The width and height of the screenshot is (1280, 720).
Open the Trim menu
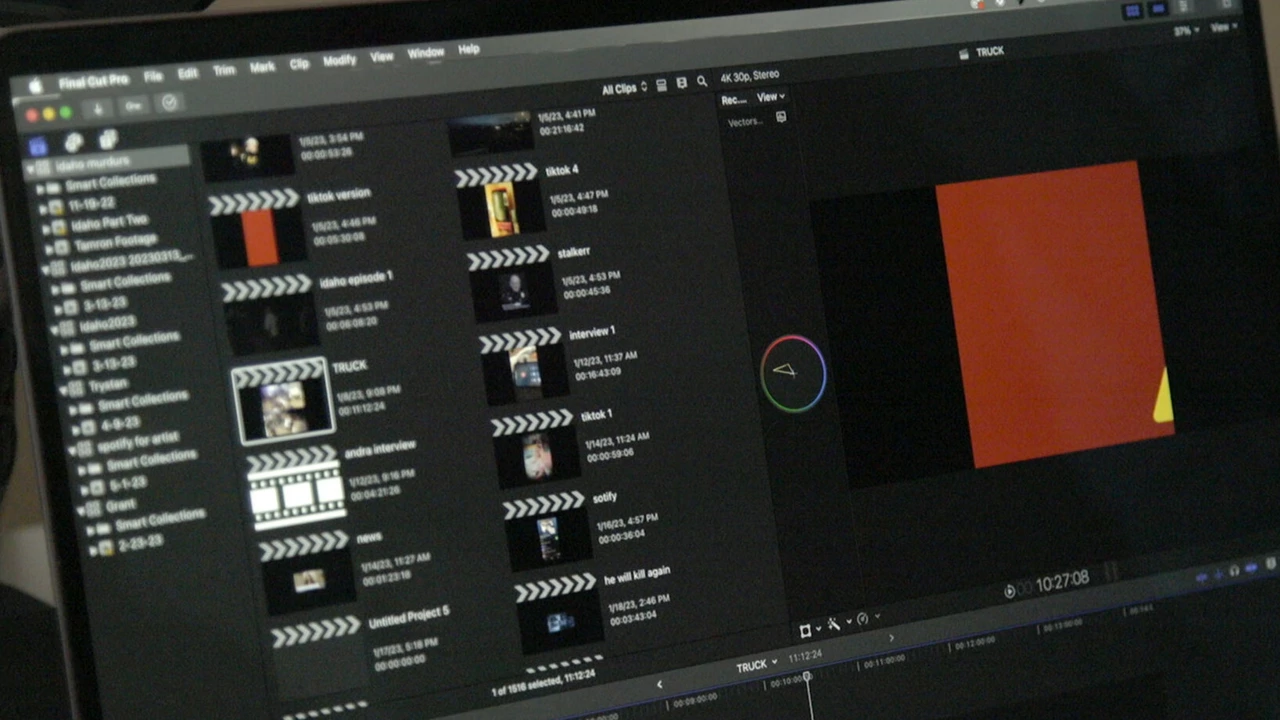point(224,70)
